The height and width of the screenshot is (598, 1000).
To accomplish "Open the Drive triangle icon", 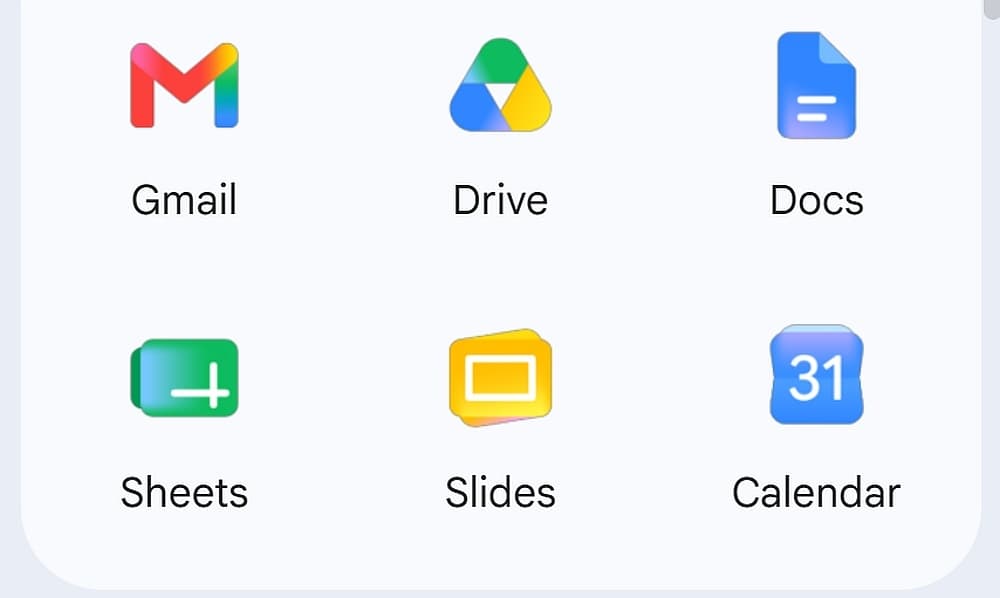I will 501,85.
